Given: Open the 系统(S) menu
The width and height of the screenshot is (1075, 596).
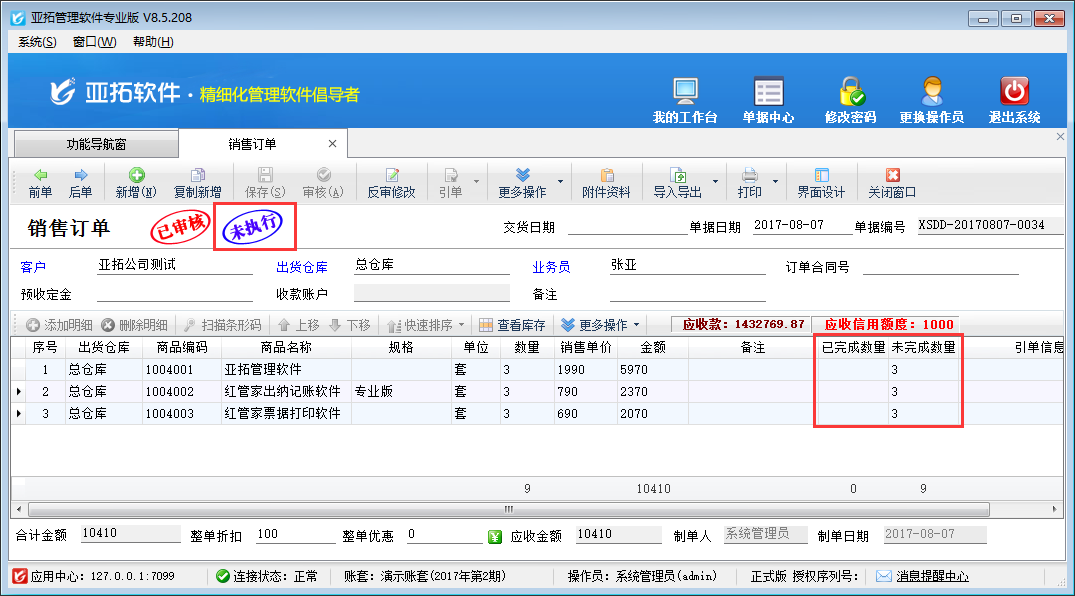Looking at the screenshot, I should click(37, 42).
